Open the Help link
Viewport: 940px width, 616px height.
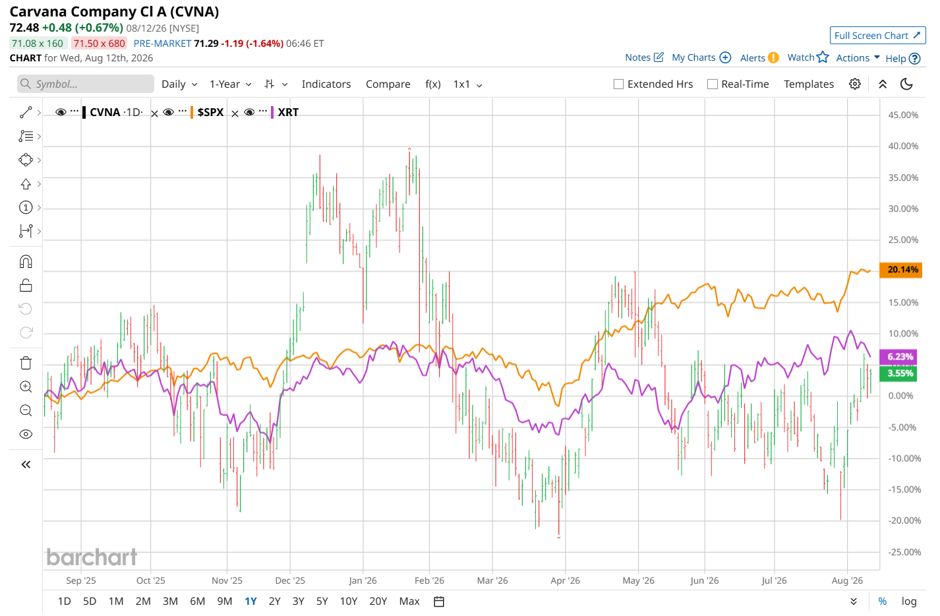click(x=902, y=58)
